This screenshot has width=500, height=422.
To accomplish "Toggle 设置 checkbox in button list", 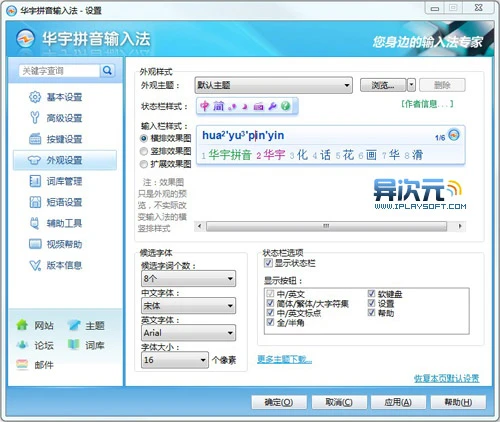I will [x=371, y=303].
